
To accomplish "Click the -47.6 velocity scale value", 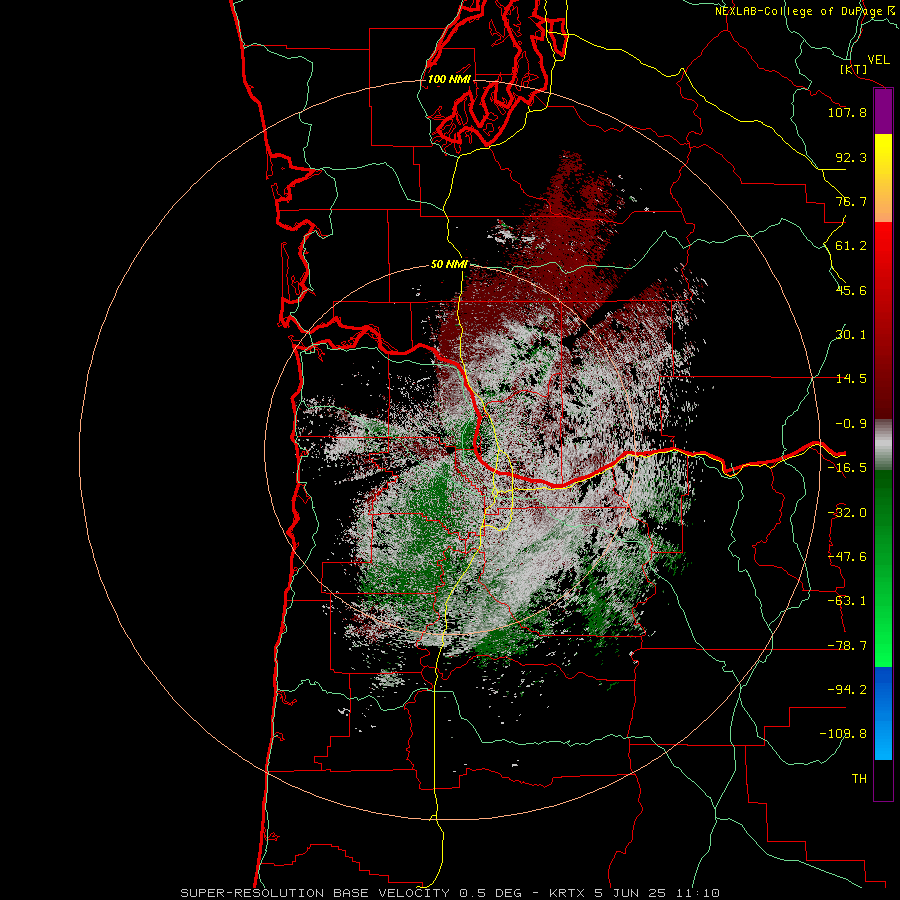I will pos(847,557).
